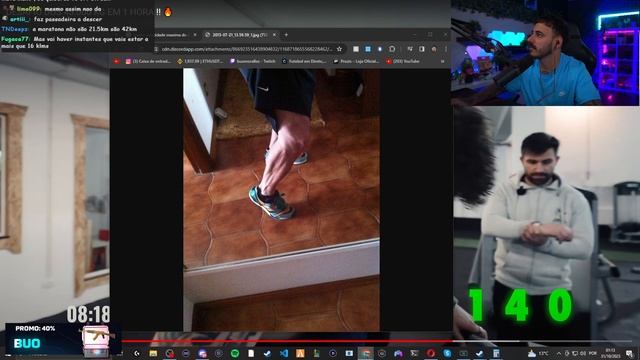
Task: Close the active JPG image tab
Action: tap(274, 35)
